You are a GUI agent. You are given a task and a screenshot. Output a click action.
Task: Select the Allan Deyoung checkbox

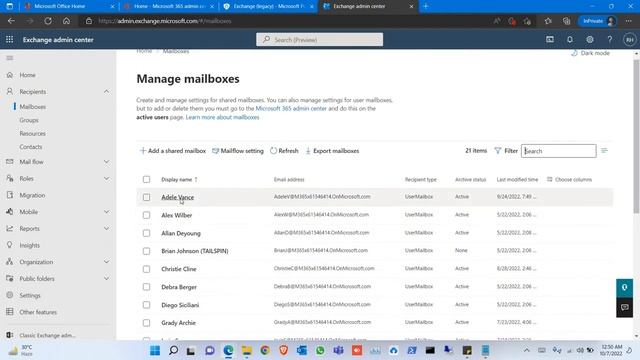click(x=147, y=233)
